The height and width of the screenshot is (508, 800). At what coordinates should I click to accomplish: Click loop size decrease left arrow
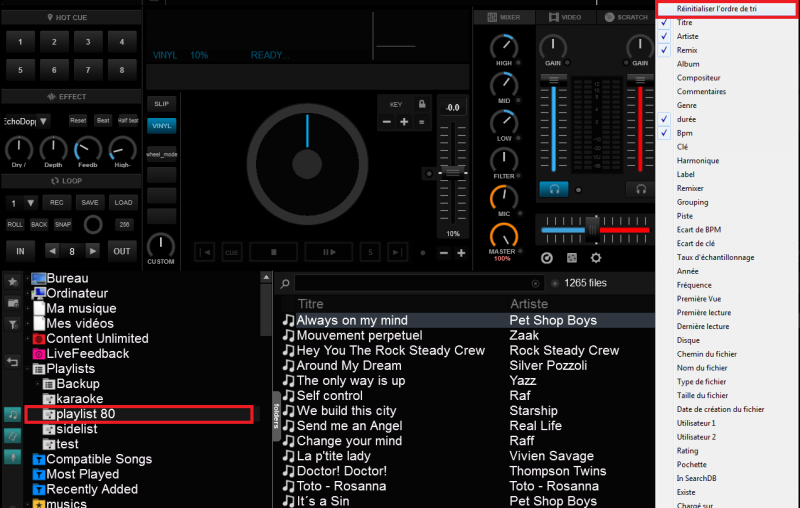[x=52, y=251]
